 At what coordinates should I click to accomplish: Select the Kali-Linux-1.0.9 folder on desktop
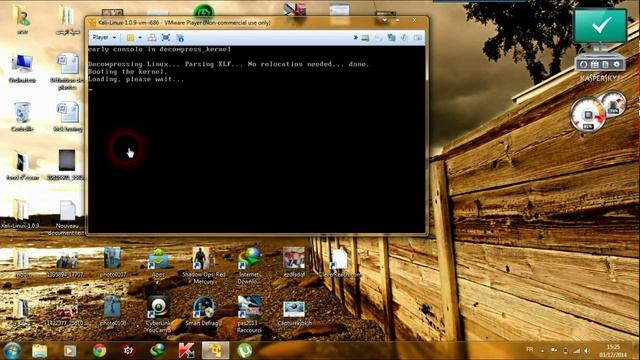[20, 214]
